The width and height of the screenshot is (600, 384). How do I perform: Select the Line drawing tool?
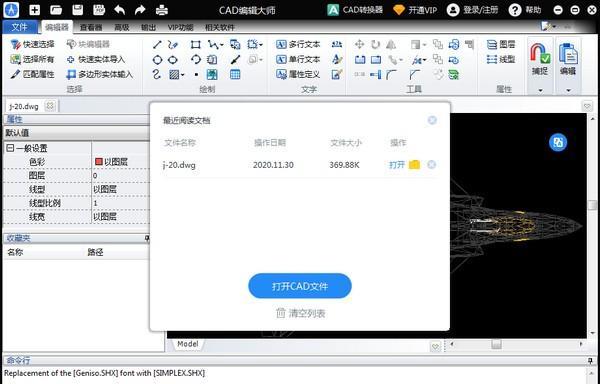pyautogui.click(x=157, y=45)
